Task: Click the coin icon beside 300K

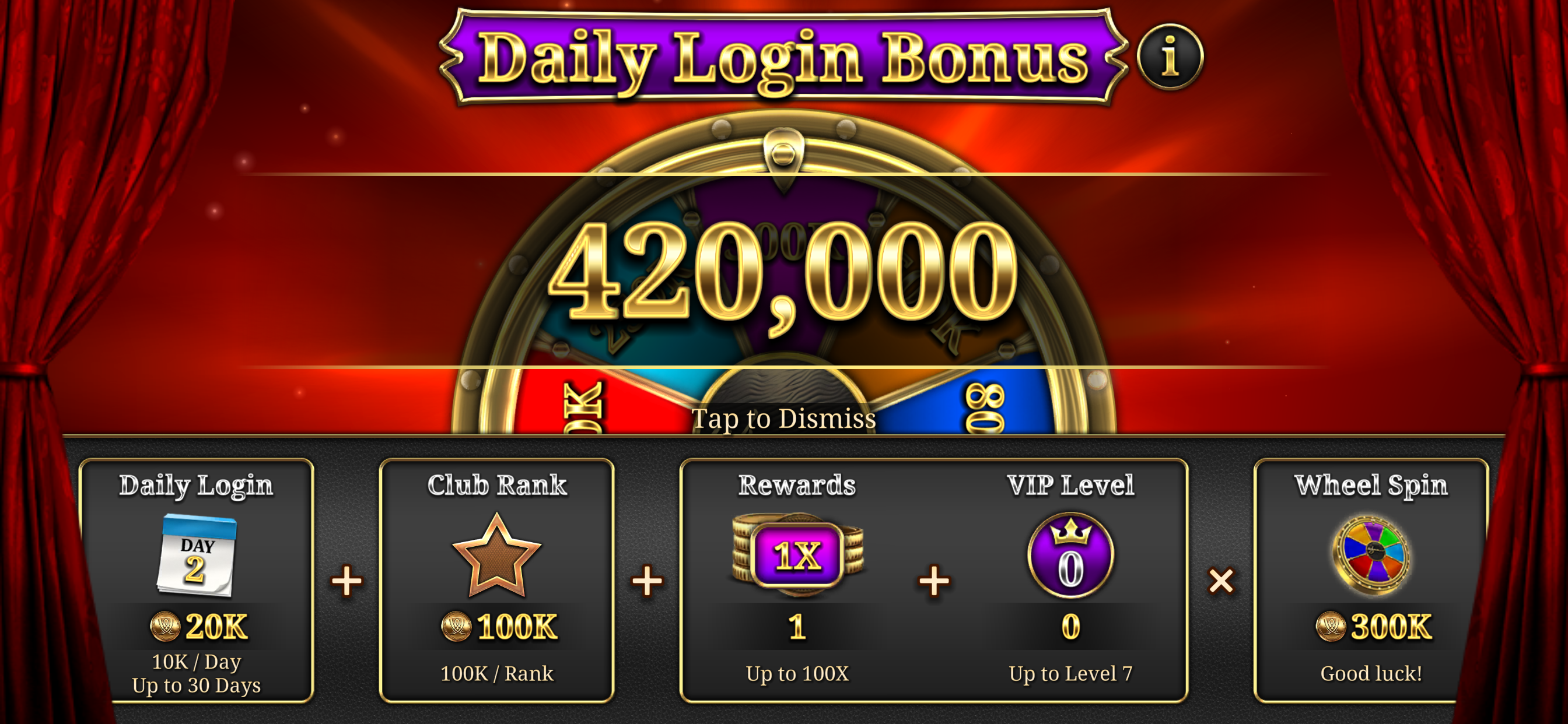Action: 1330,626
